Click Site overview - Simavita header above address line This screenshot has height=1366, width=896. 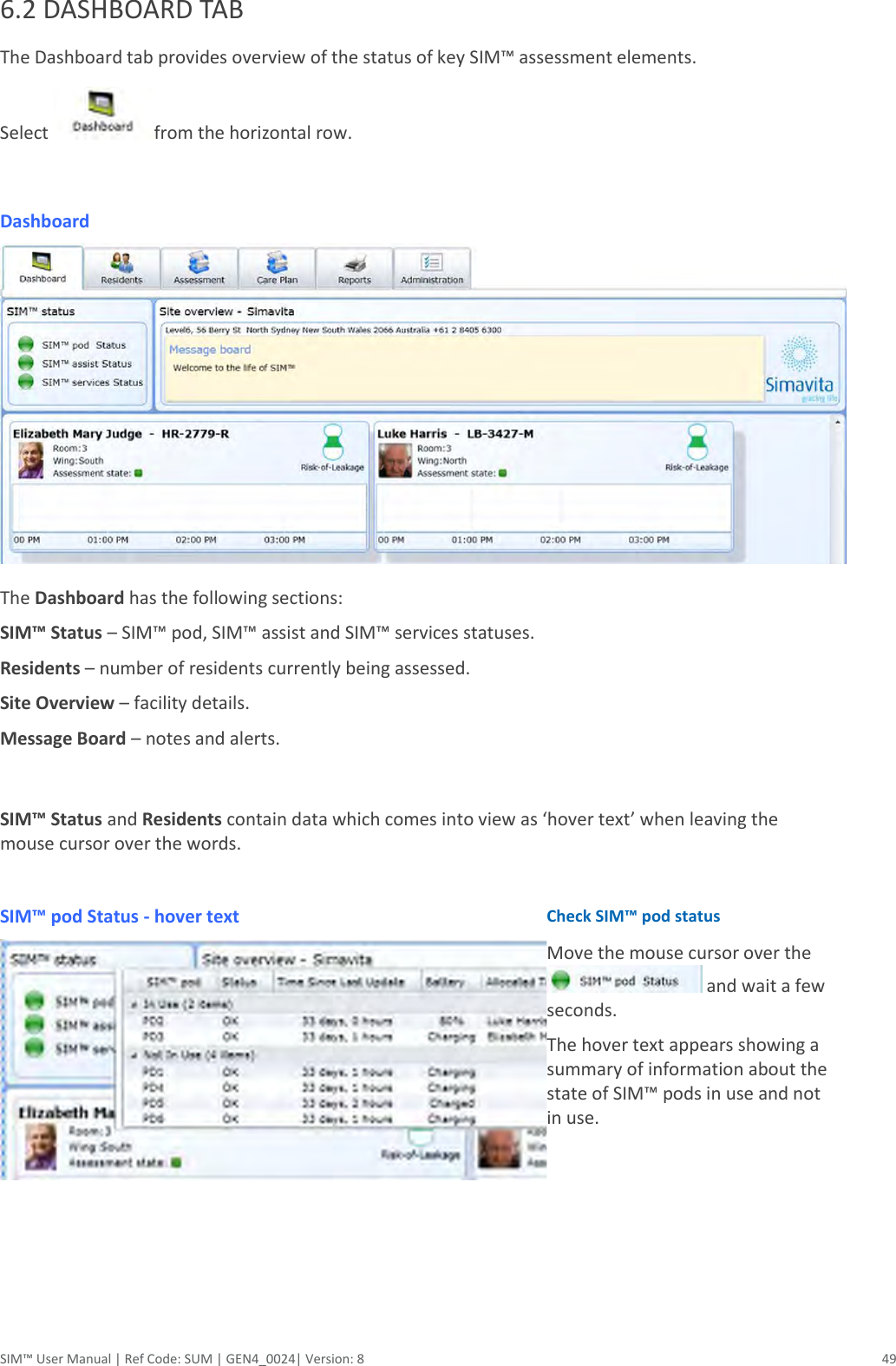pos(227,312)
